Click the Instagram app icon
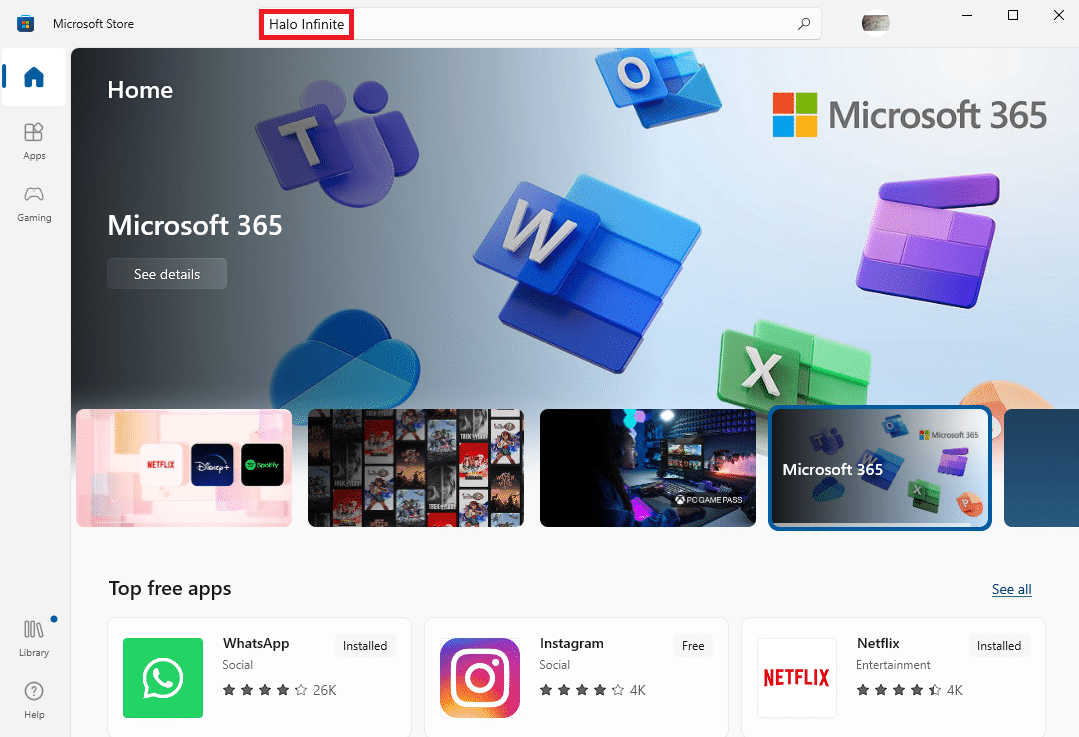 click(x=480, y=677)
